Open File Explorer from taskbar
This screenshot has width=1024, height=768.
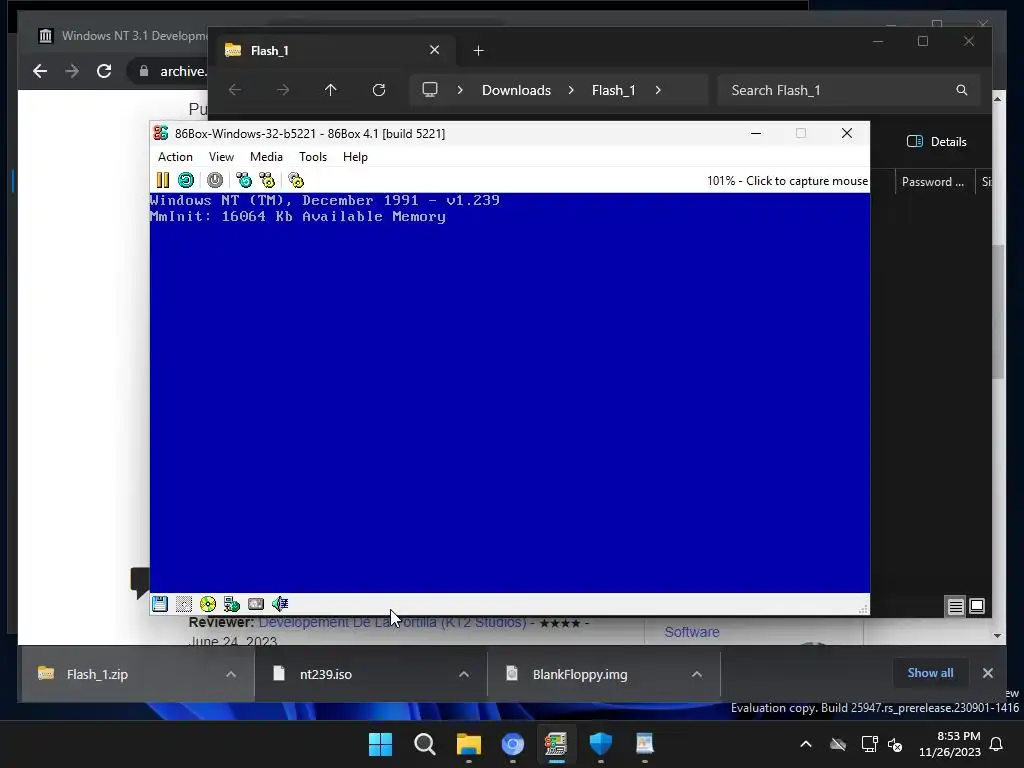coord(469,744)
